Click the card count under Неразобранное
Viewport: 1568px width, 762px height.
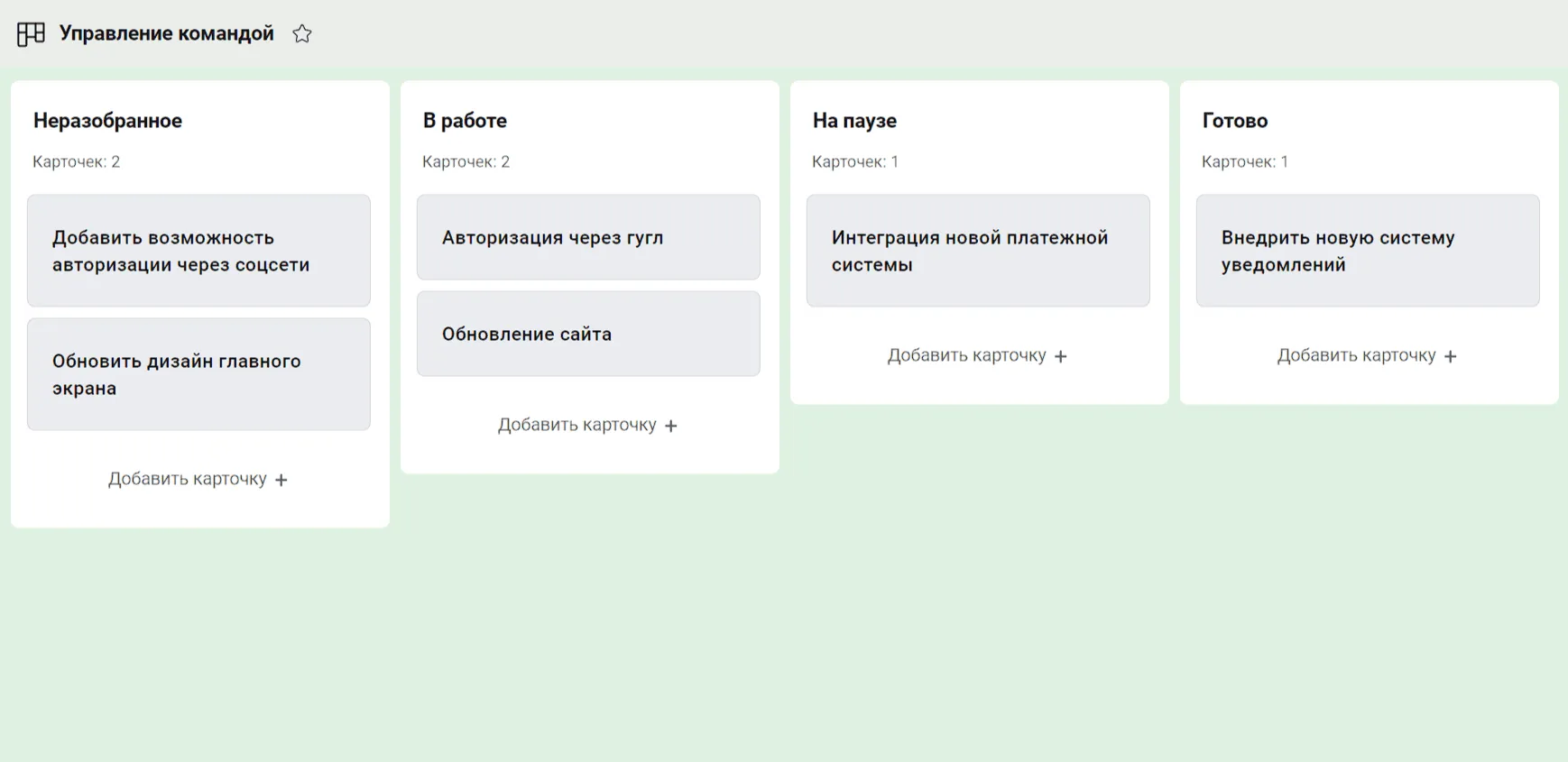(77, 162)
